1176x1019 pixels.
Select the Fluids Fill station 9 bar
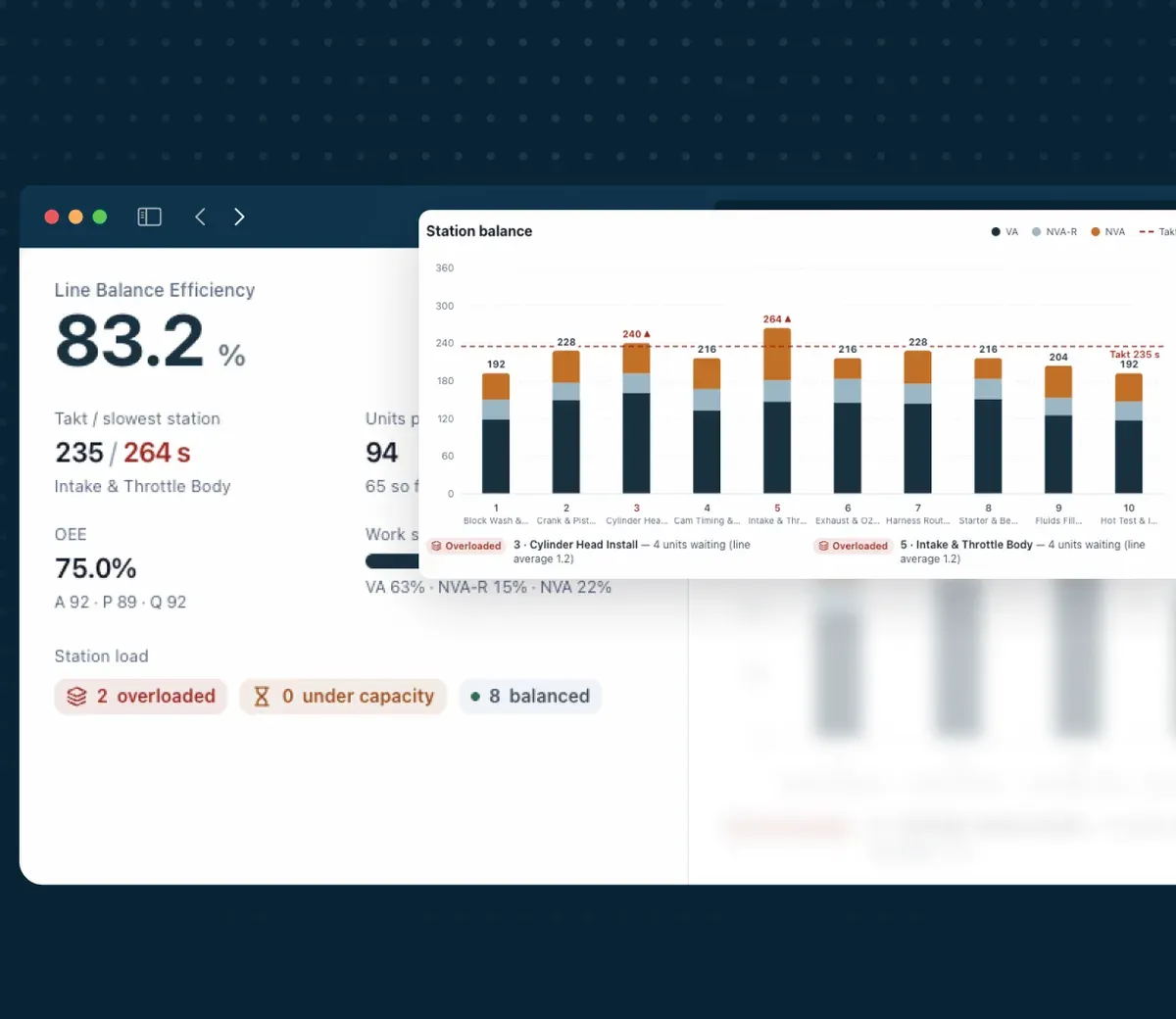point(1058,429)
